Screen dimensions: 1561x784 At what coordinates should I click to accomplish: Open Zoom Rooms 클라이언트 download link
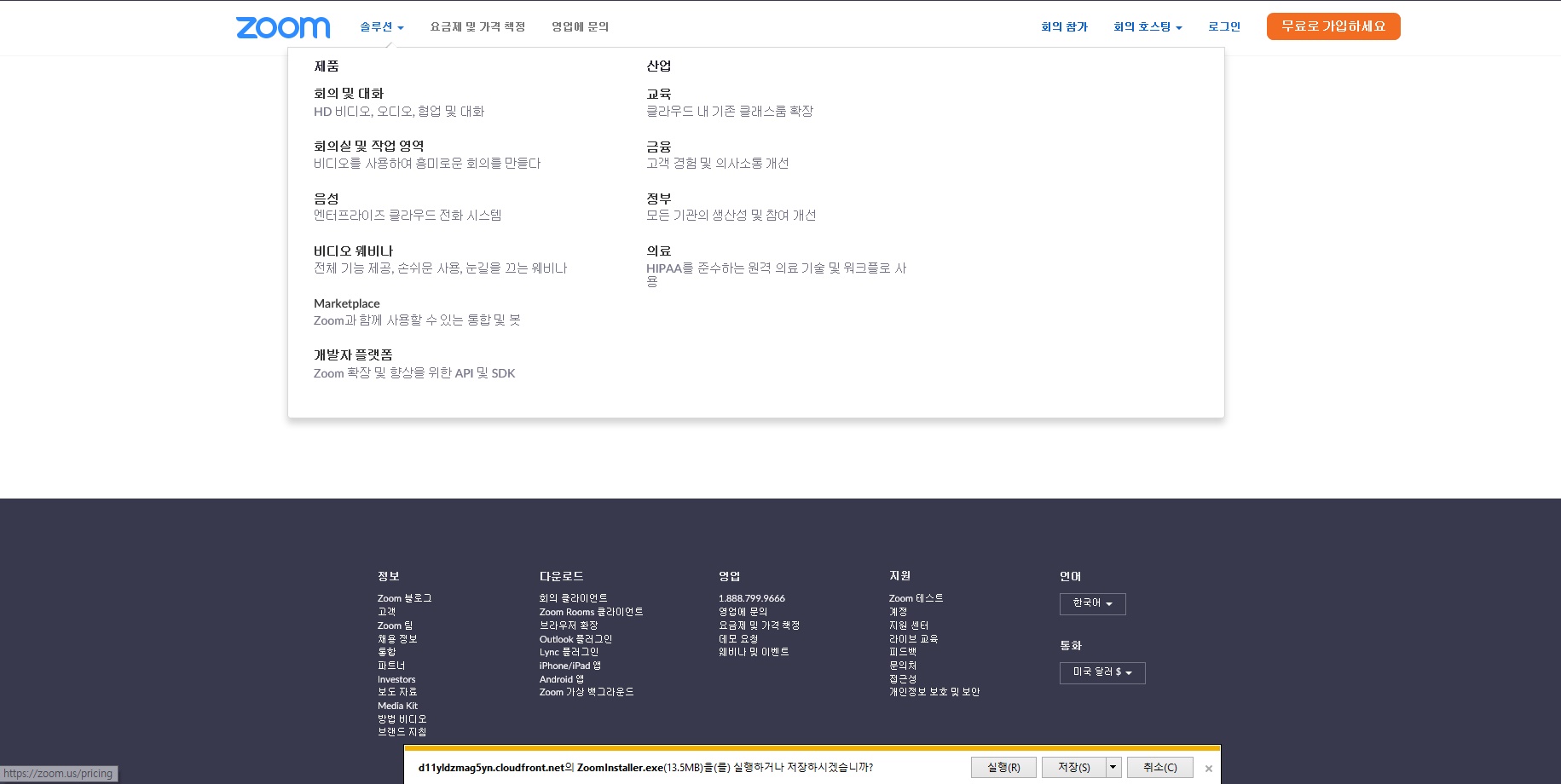point(591,612)
